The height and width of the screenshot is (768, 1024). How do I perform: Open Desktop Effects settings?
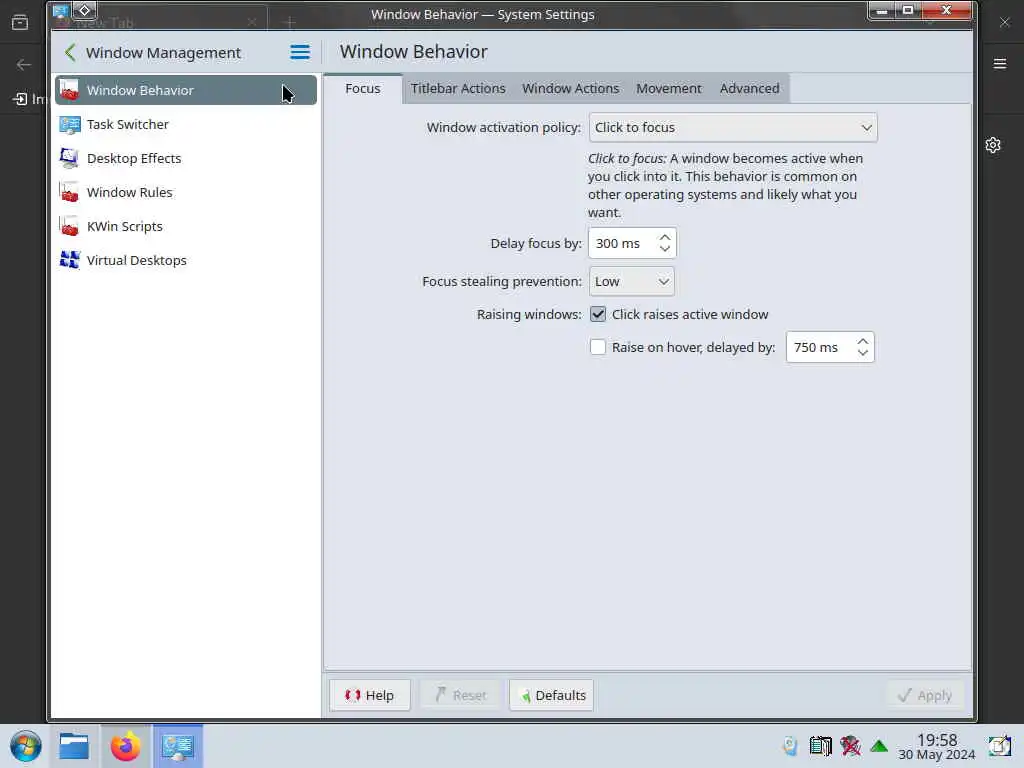pyautogui.click(x=185, y=158)
